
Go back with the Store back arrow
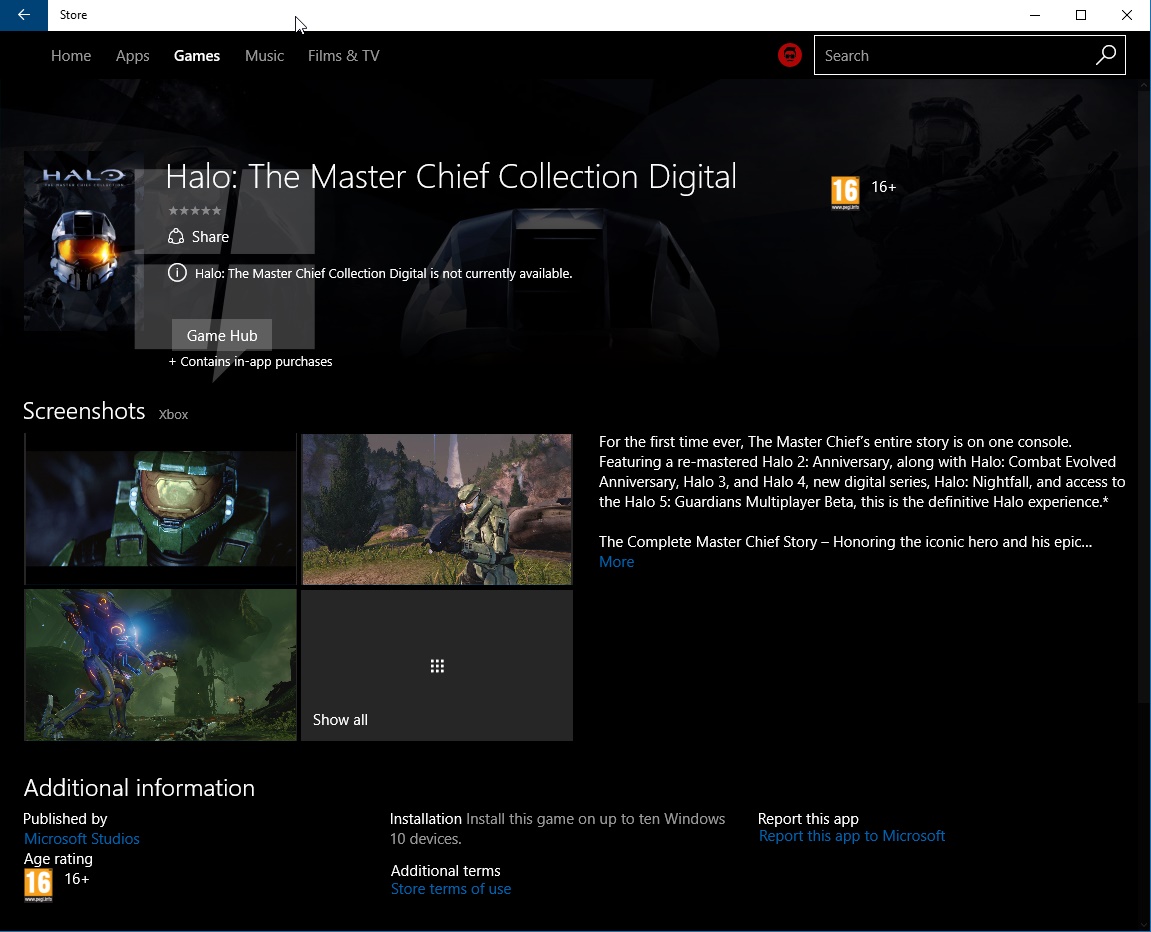pos(23,15)
